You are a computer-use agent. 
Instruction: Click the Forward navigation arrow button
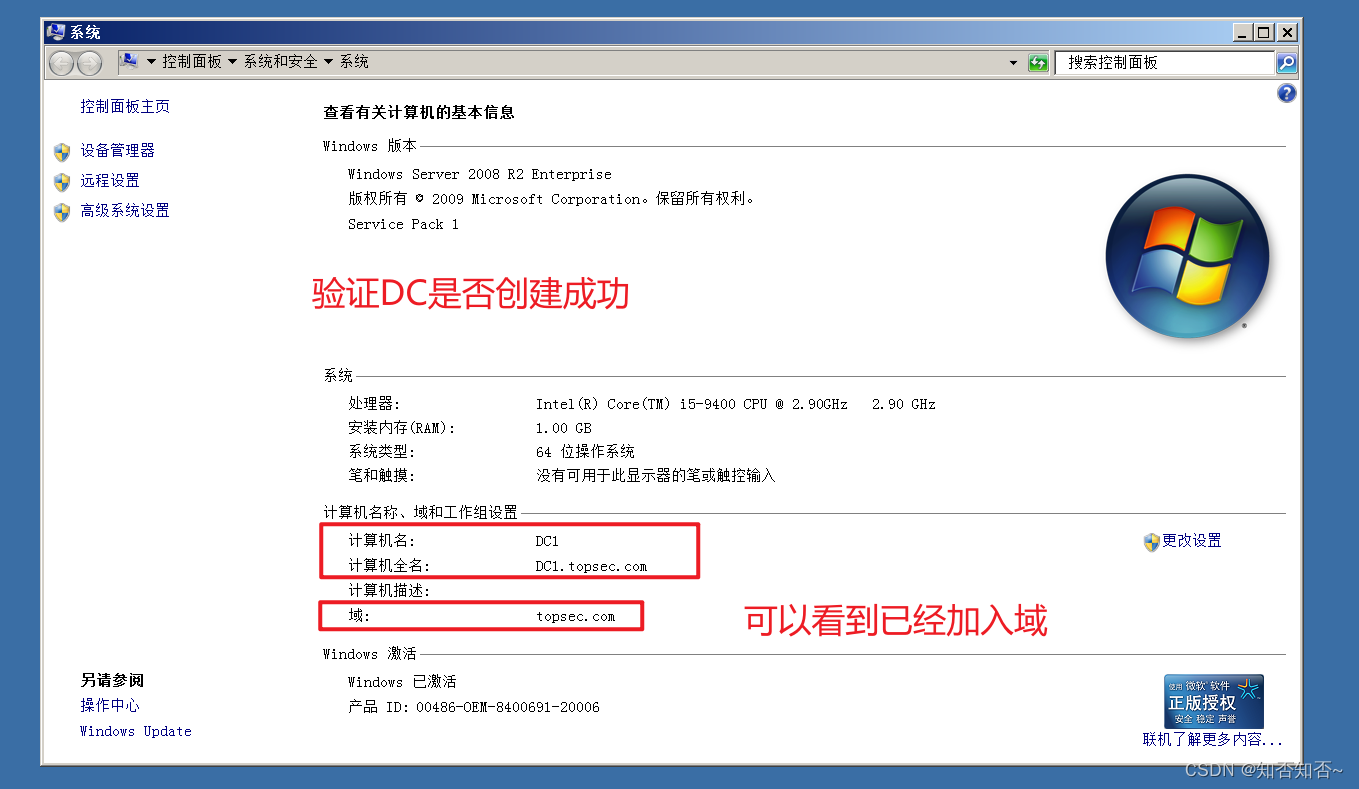(90, 63)
